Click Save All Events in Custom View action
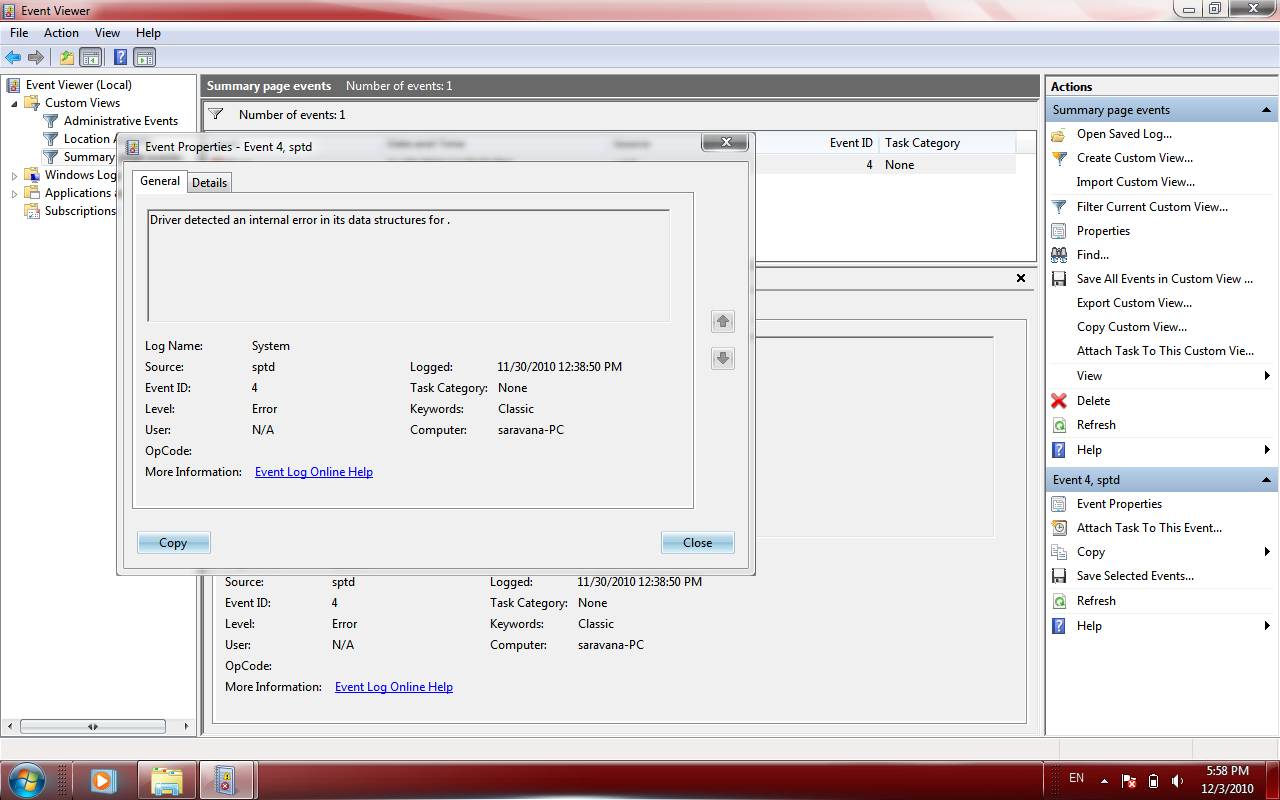This screenshot has width=1280, height=800. (1164, 279)
